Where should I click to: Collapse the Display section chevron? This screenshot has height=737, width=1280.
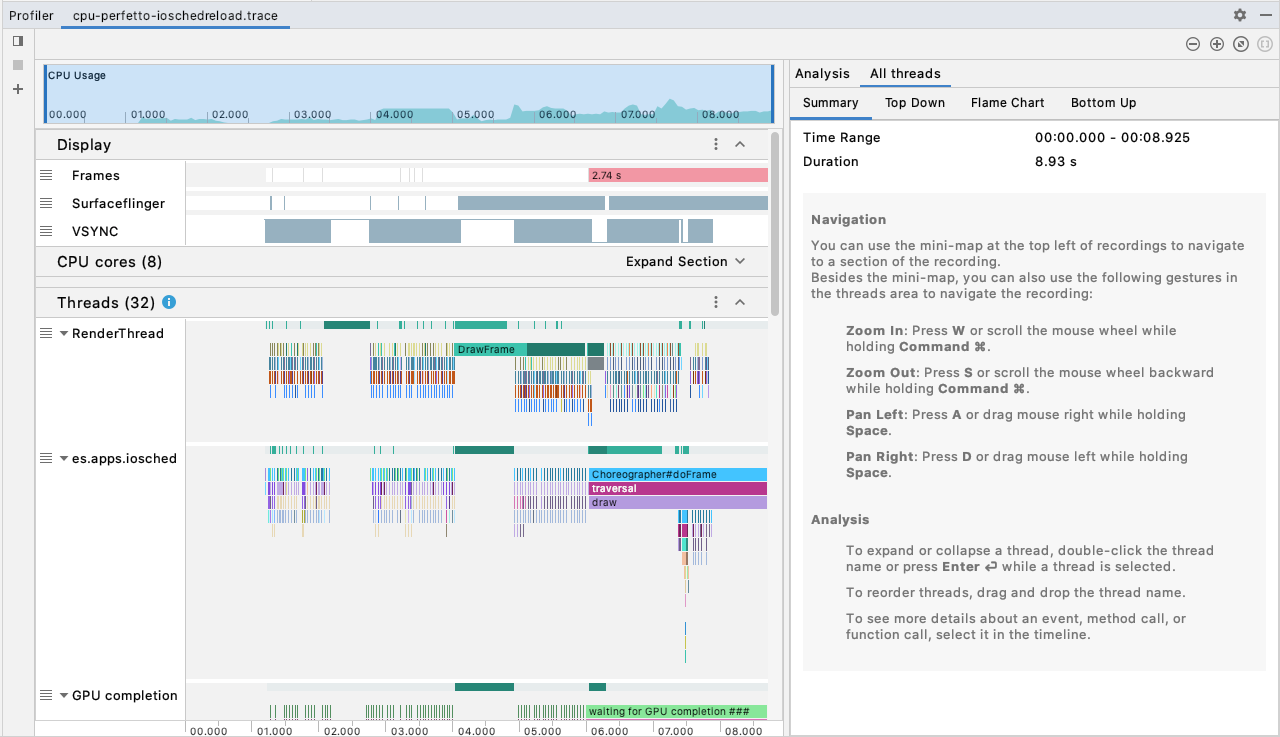pyautogui.click(x=740, y=144)
